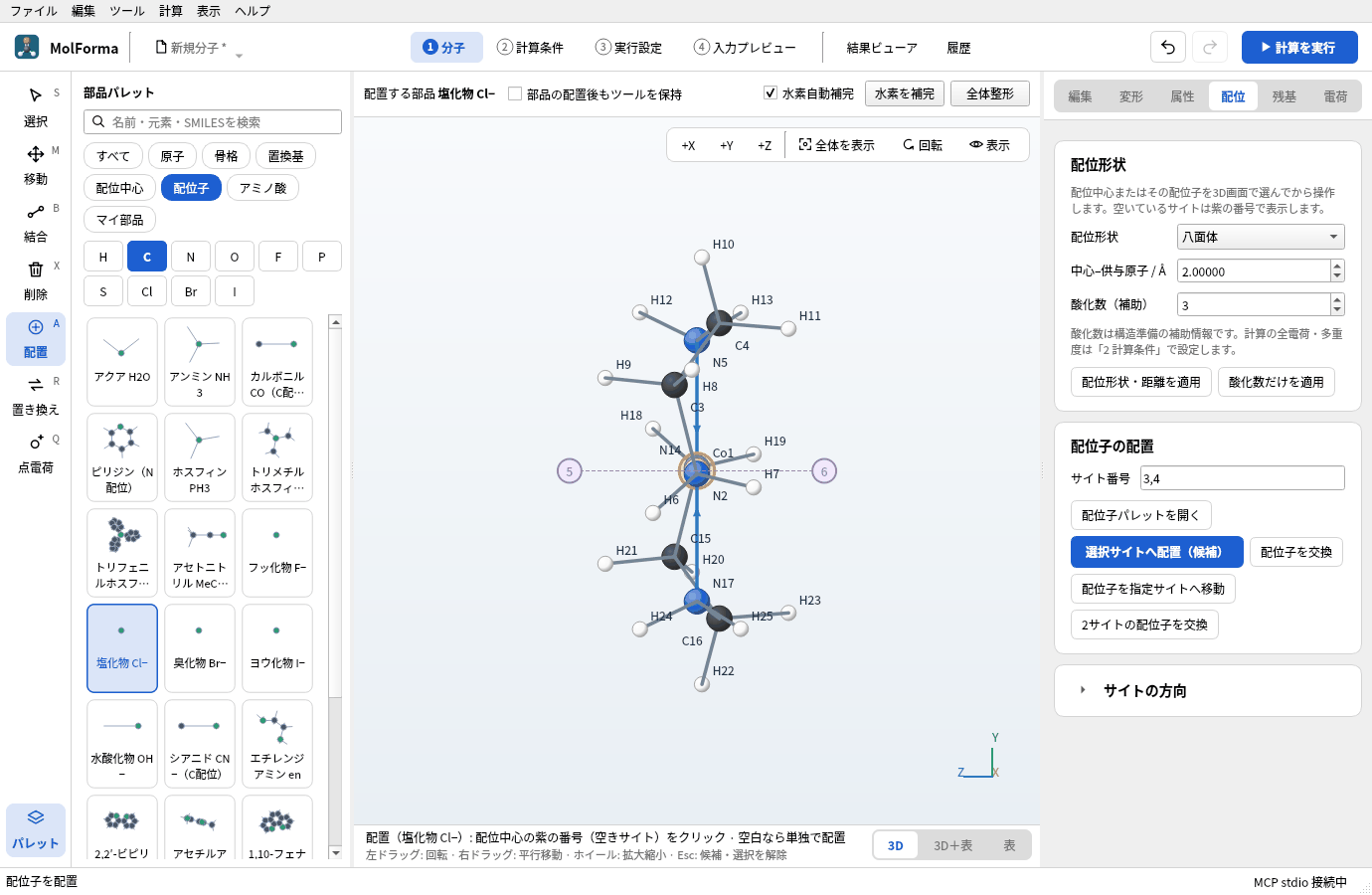Click the 回転 rotate view button
This screenshot has width=1372, height=895.
click(x=923, y=145)
